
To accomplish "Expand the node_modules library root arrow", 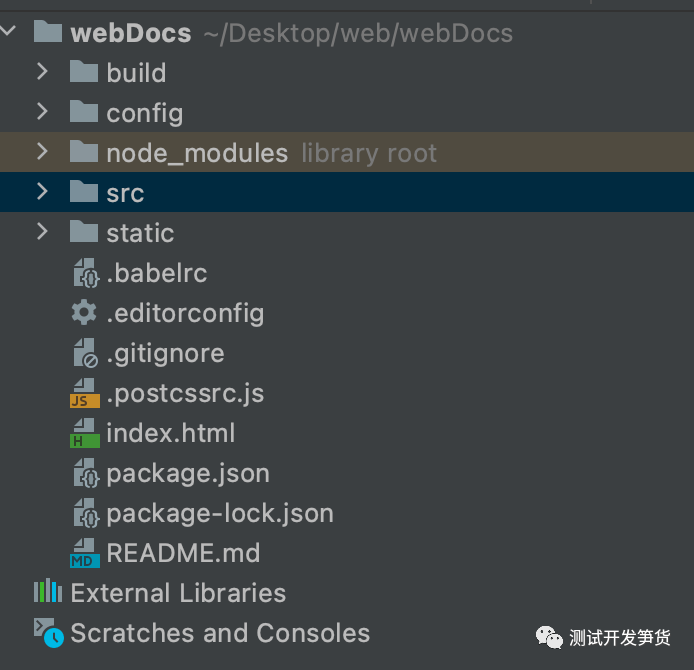I will (x=42, y=151).
